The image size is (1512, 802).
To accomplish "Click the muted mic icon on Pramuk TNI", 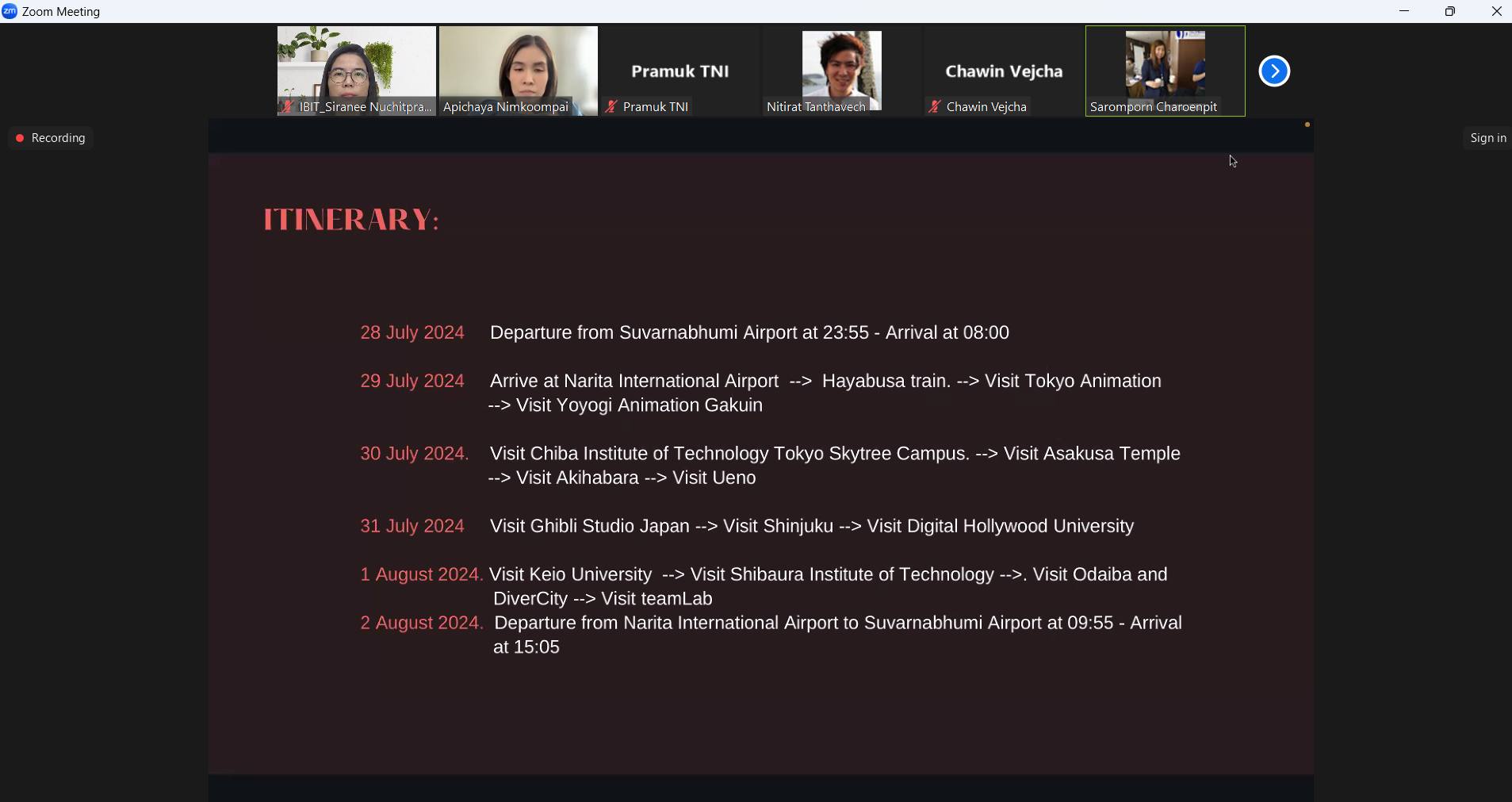I will (611, 107).
